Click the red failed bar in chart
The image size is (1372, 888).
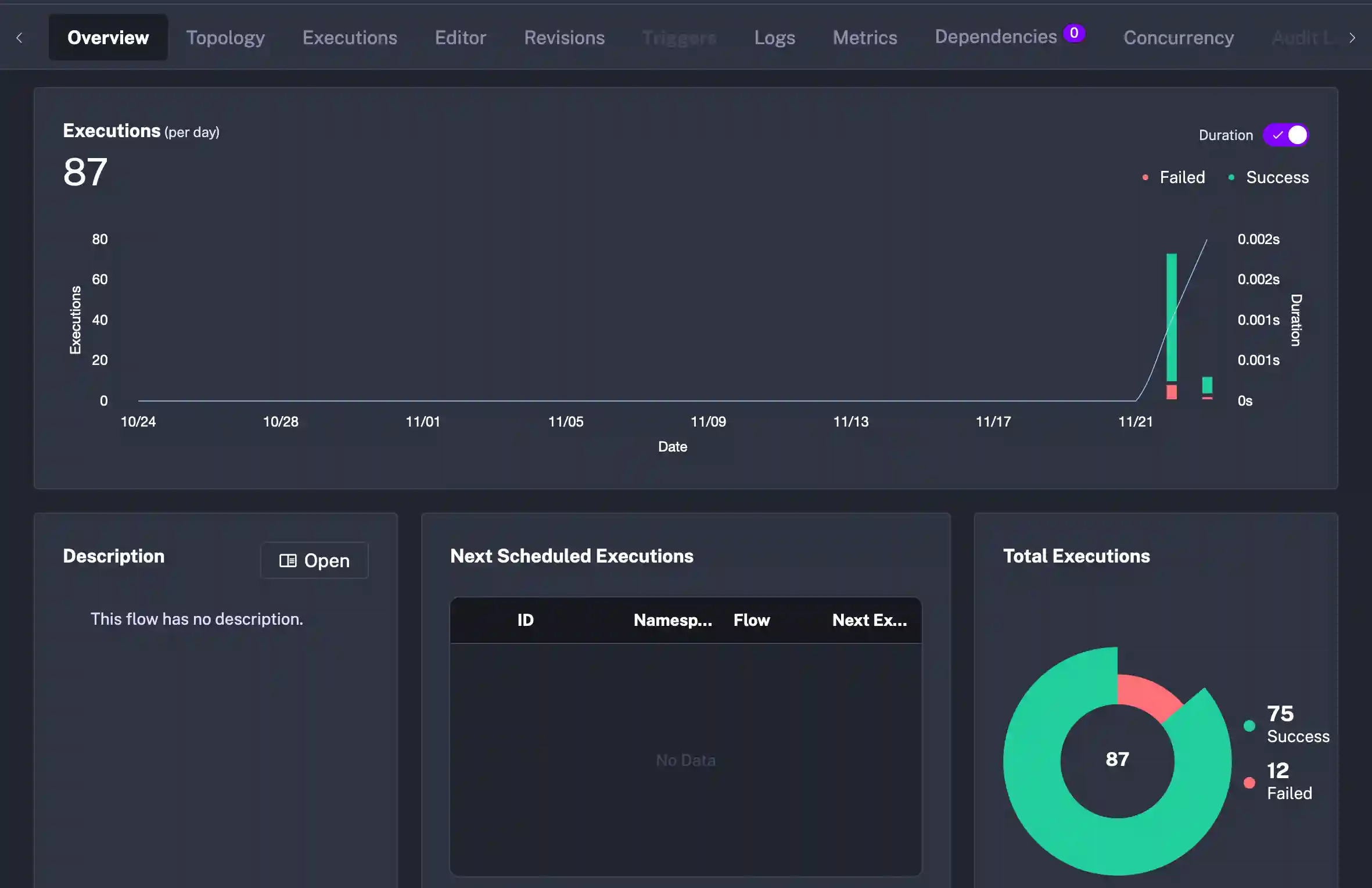[1171, 392]
